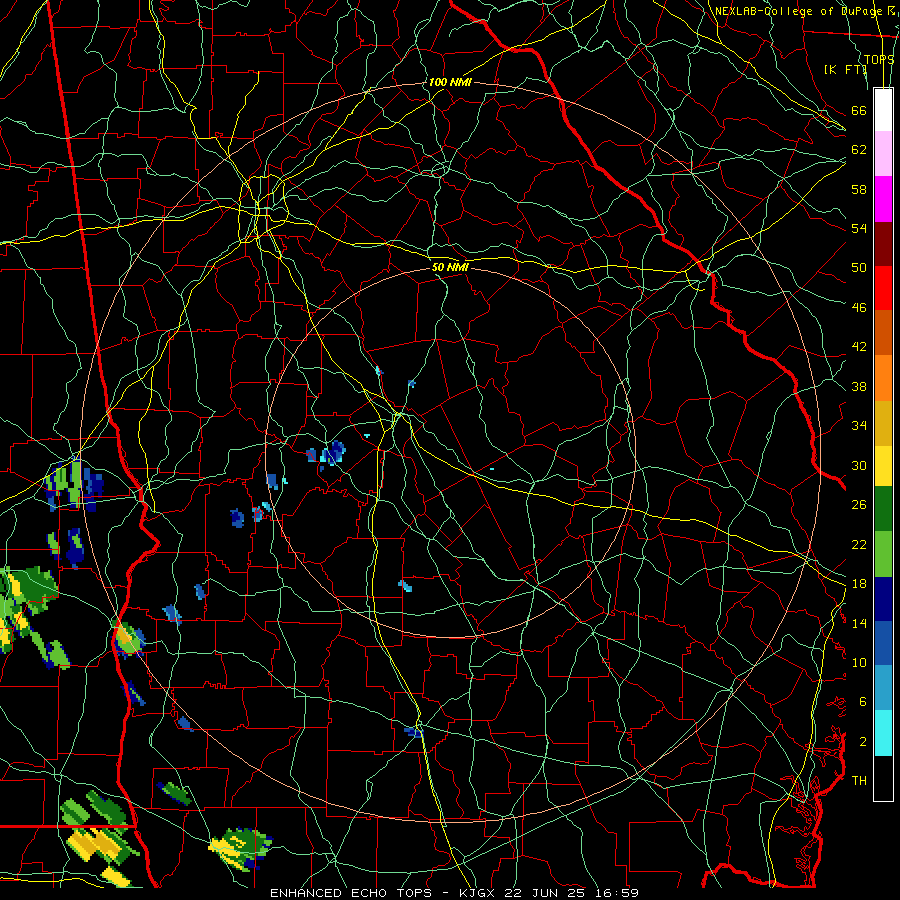Click the '66' legend value label

click(859, 110)
